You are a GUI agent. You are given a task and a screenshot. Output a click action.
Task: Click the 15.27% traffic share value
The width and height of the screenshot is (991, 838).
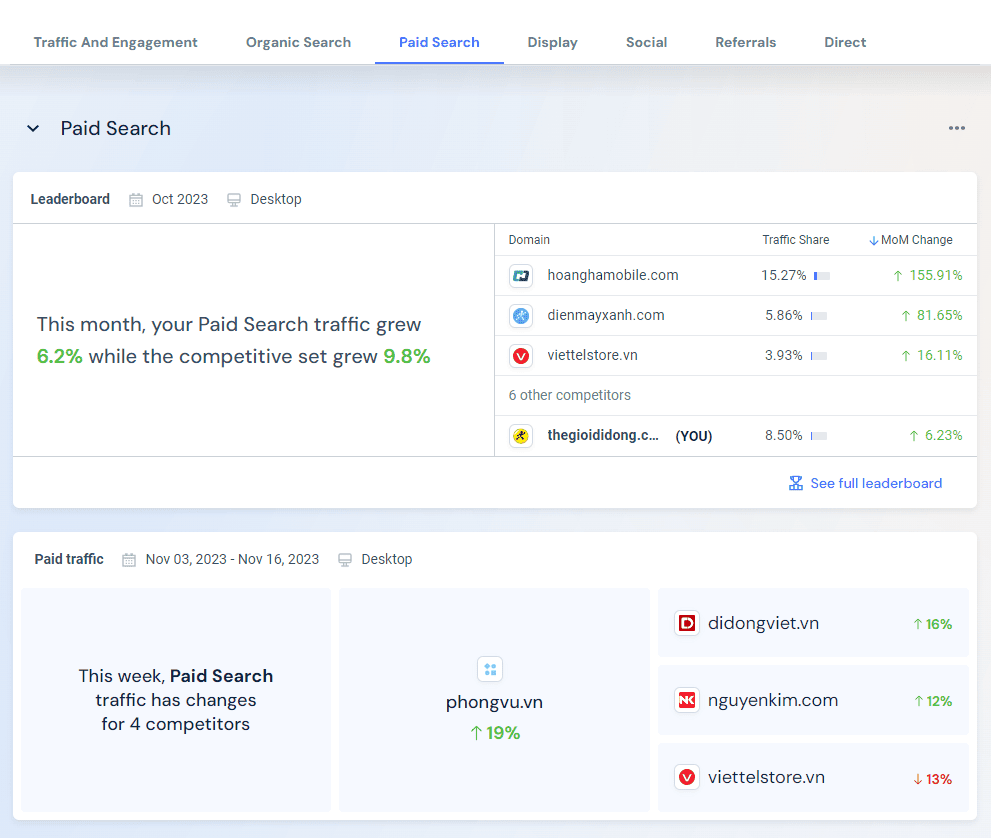point(784,276)
